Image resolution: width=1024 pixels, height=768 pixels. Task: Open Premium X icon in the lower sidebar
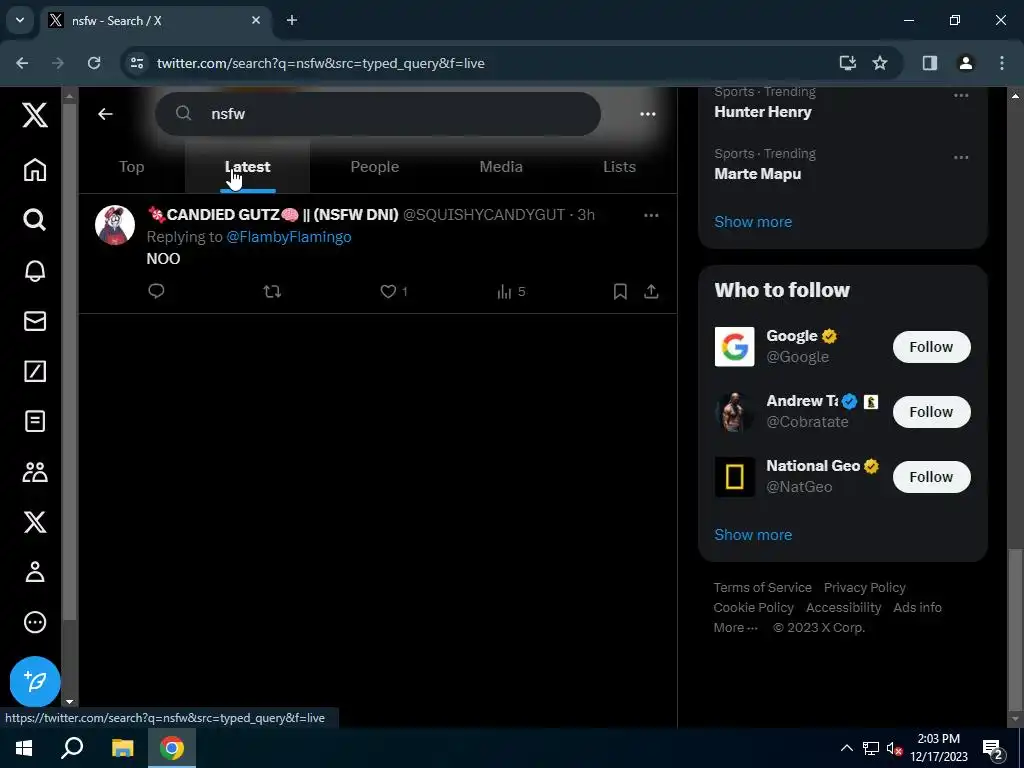click(x=35, y=522)
